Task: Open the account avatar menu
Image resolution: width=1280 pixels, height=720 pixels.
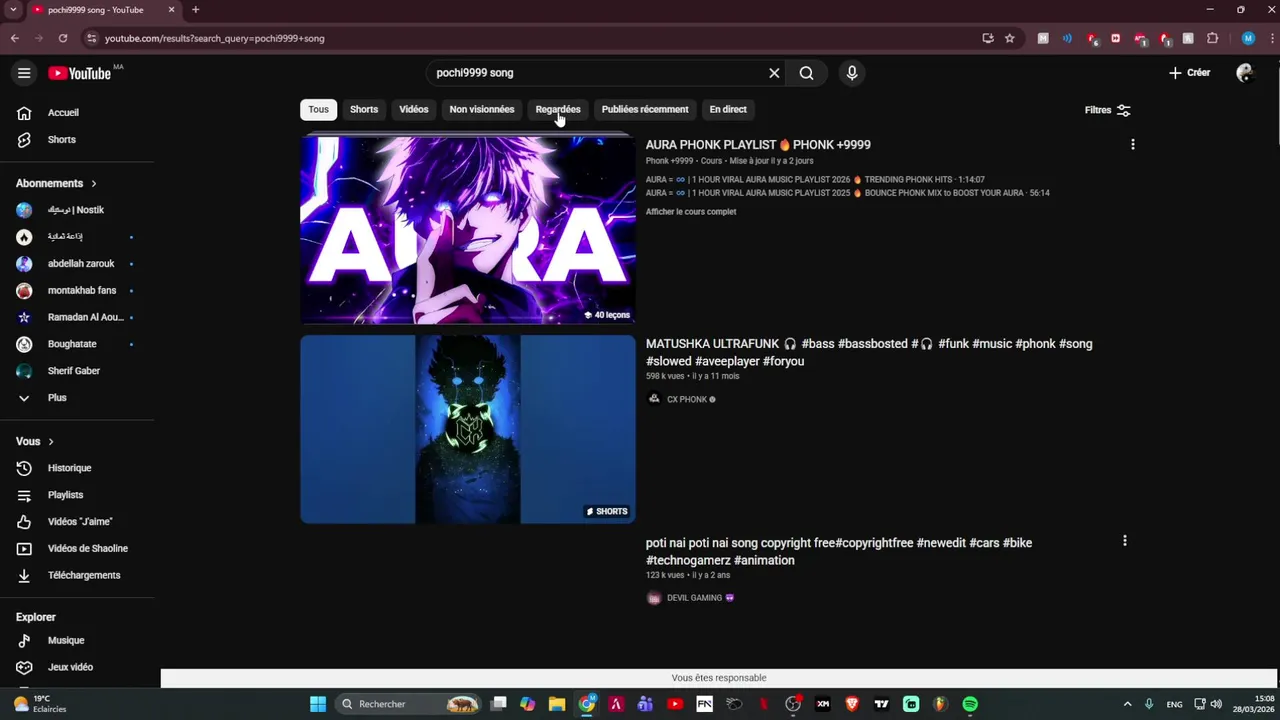Action: tap(1245, 73)
